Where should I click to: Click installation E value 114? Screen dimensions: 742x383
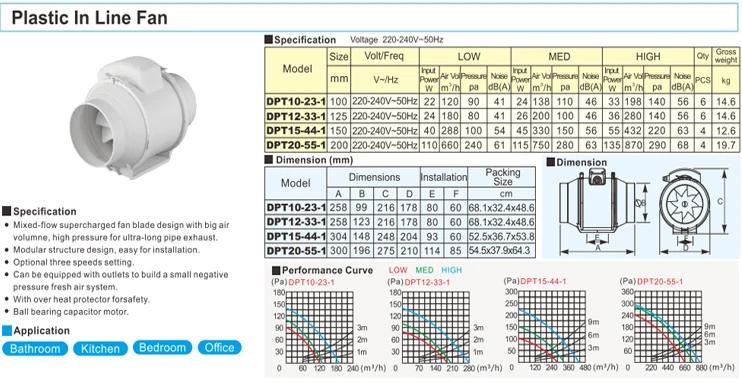[432, 250]
